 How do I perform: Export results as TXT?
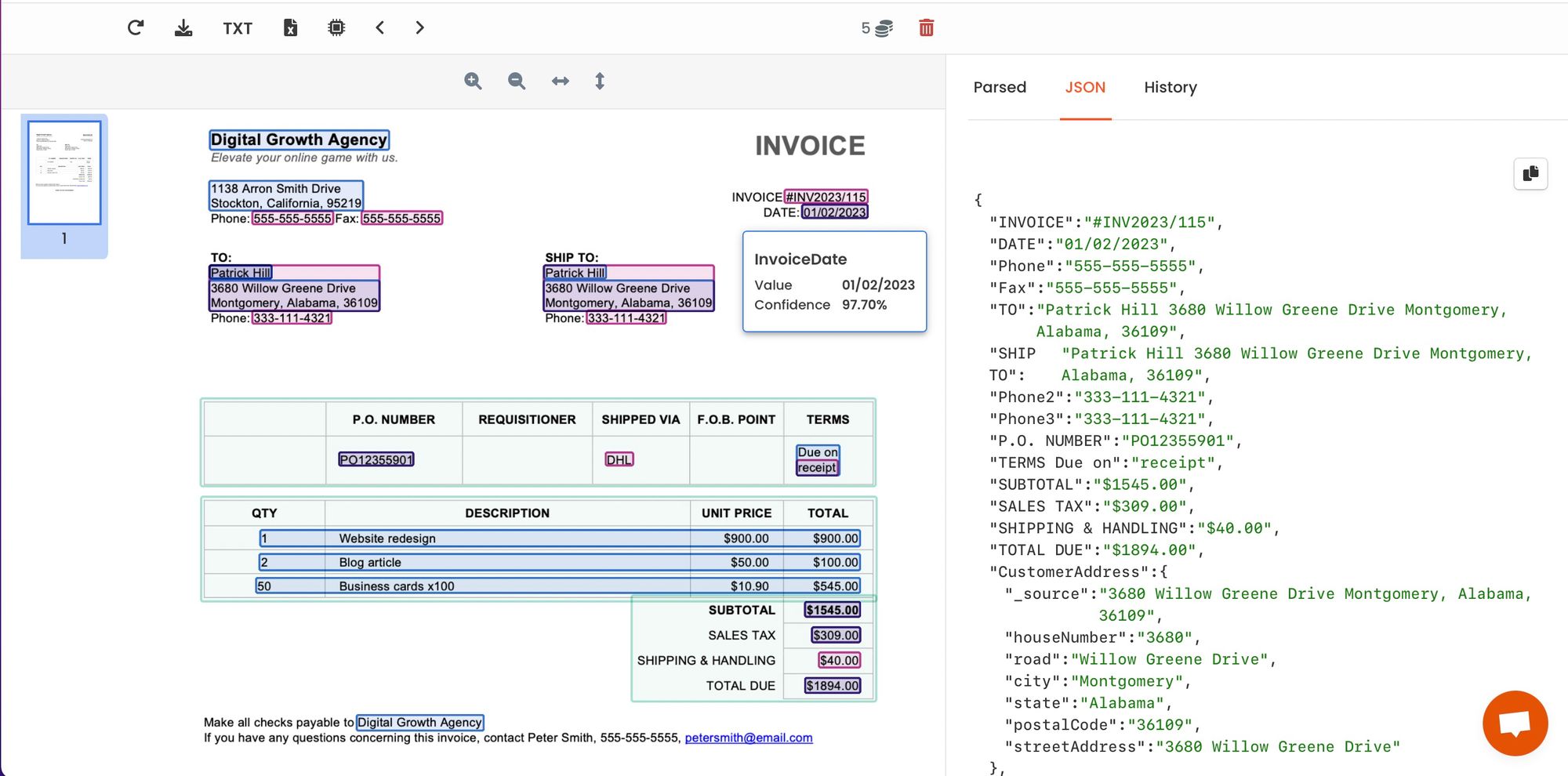(x=237, y=29)
